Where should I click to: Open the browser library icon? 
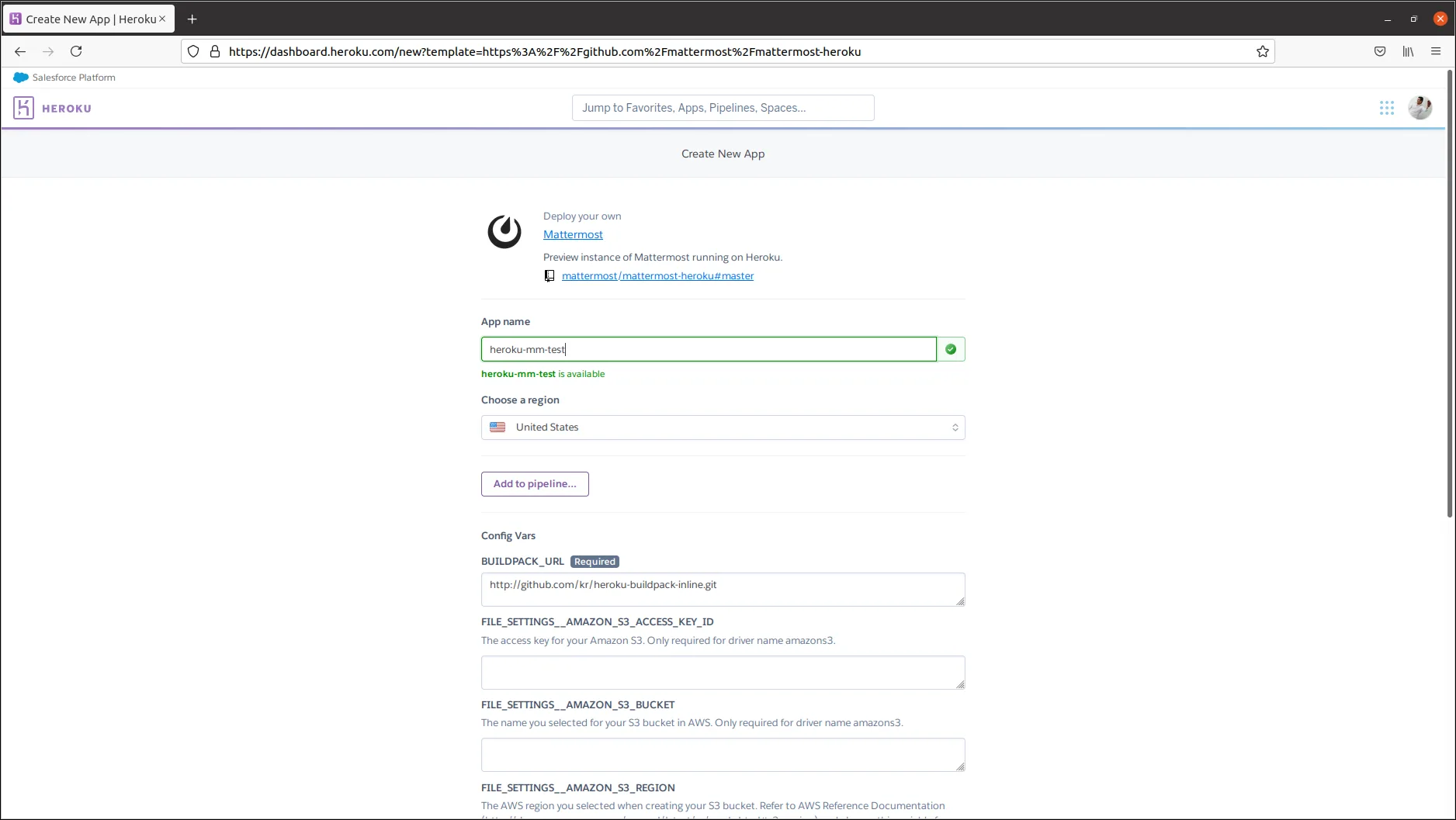pyautogui.click(x=1408, y=51)
